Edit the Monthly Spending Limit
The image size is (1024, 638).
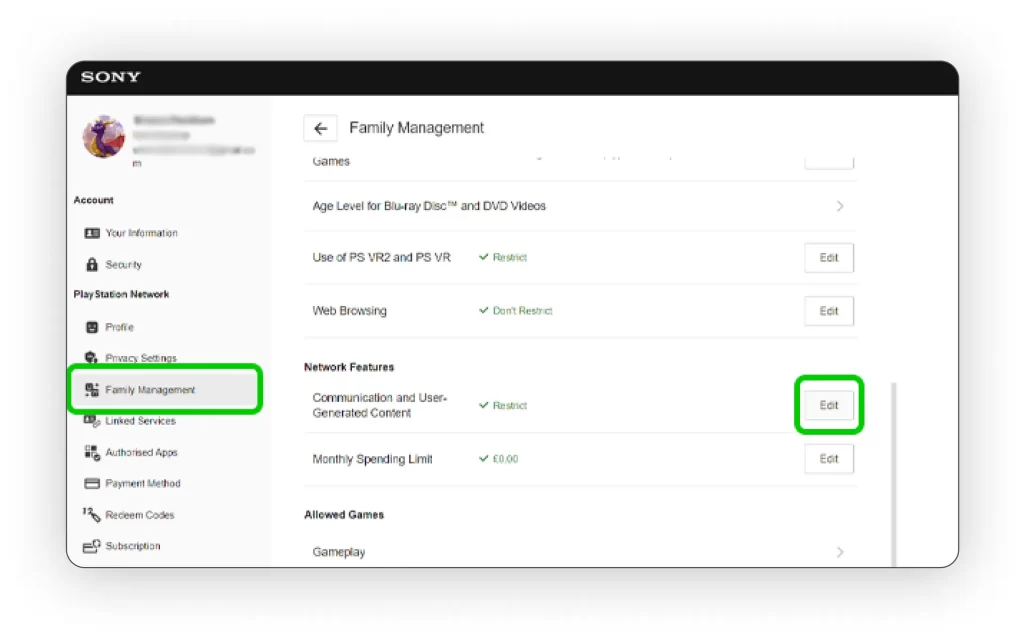coord(828,459)
